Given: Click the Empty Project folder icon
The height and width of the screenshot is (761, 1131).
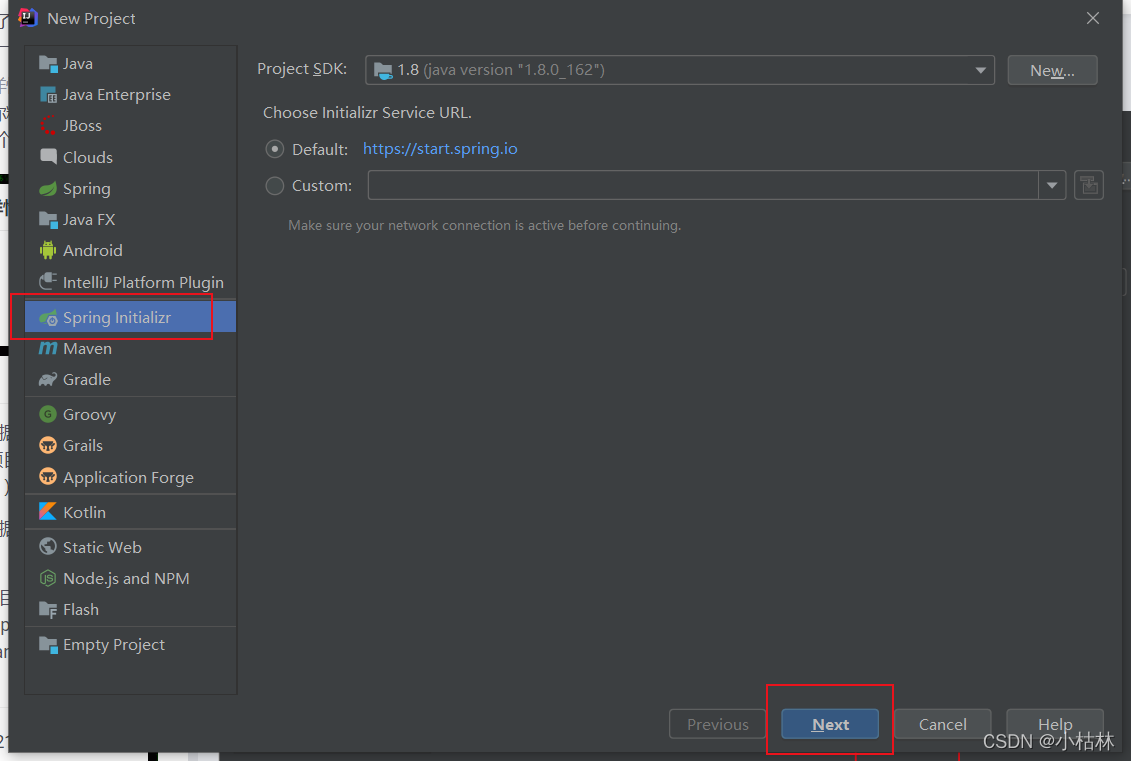Looking at the screenshot, I should pos(48,644).
